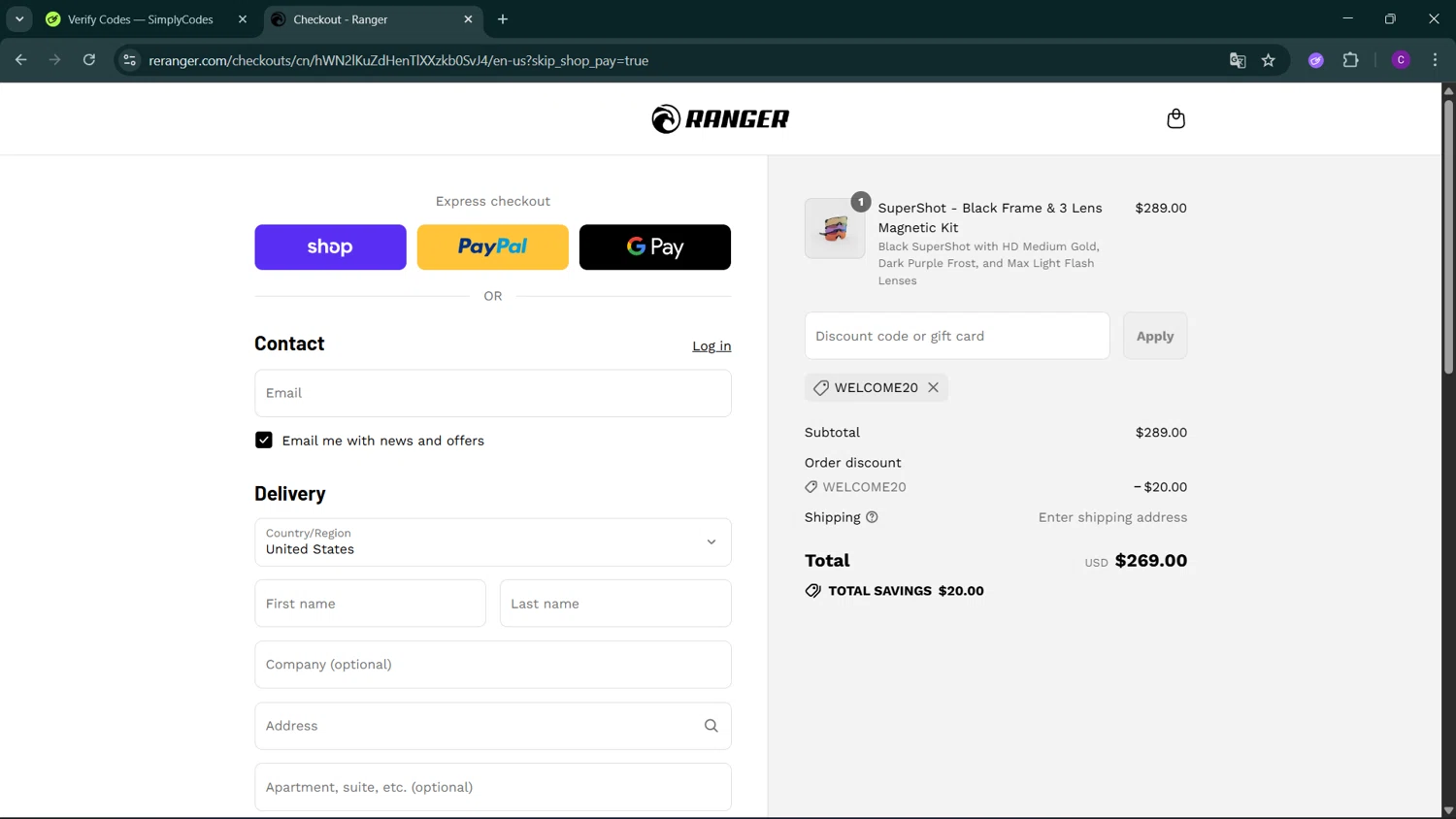View site information icon in address bar

129,60
